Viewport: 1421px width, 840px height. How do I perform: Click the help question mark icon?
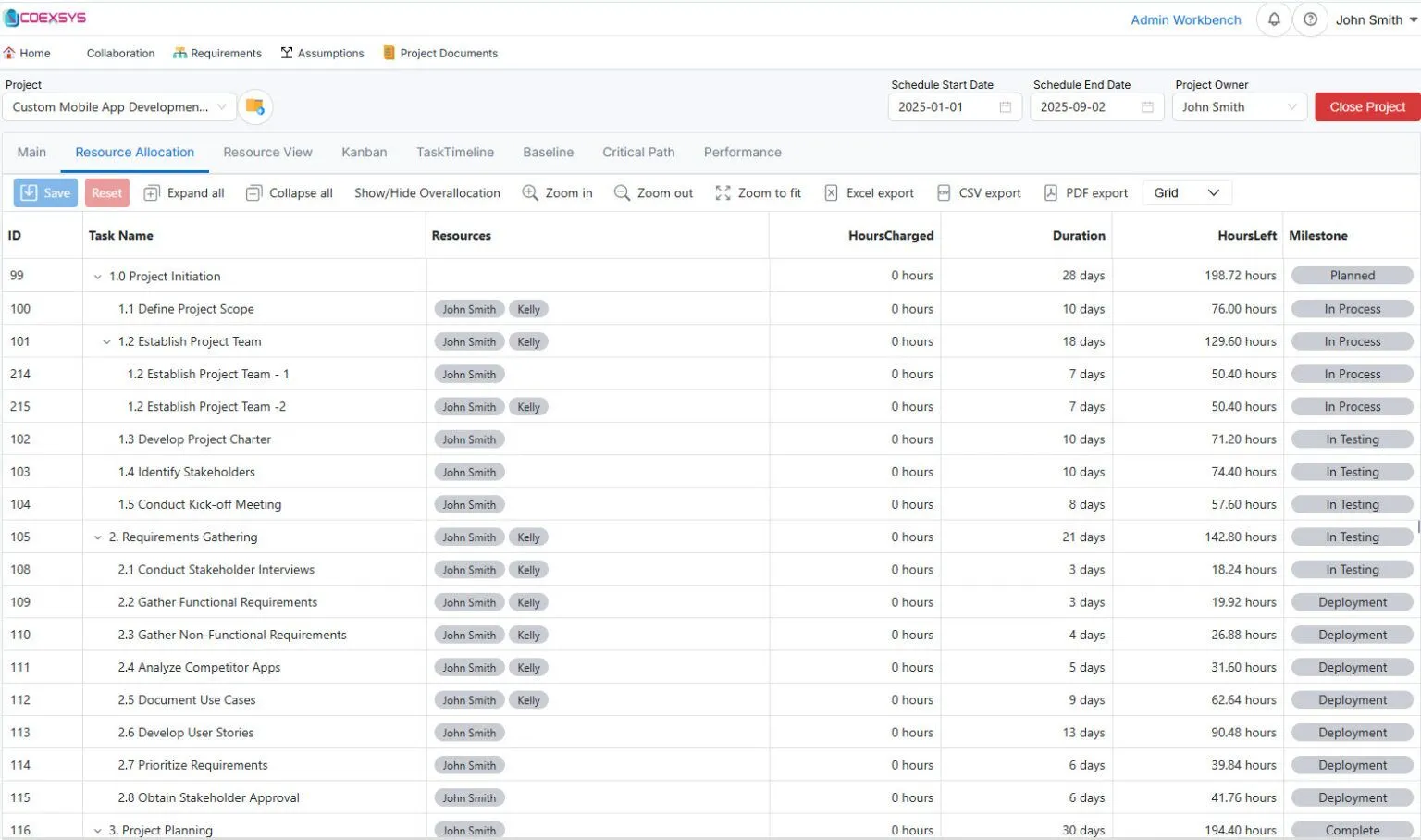point(1311,19)
